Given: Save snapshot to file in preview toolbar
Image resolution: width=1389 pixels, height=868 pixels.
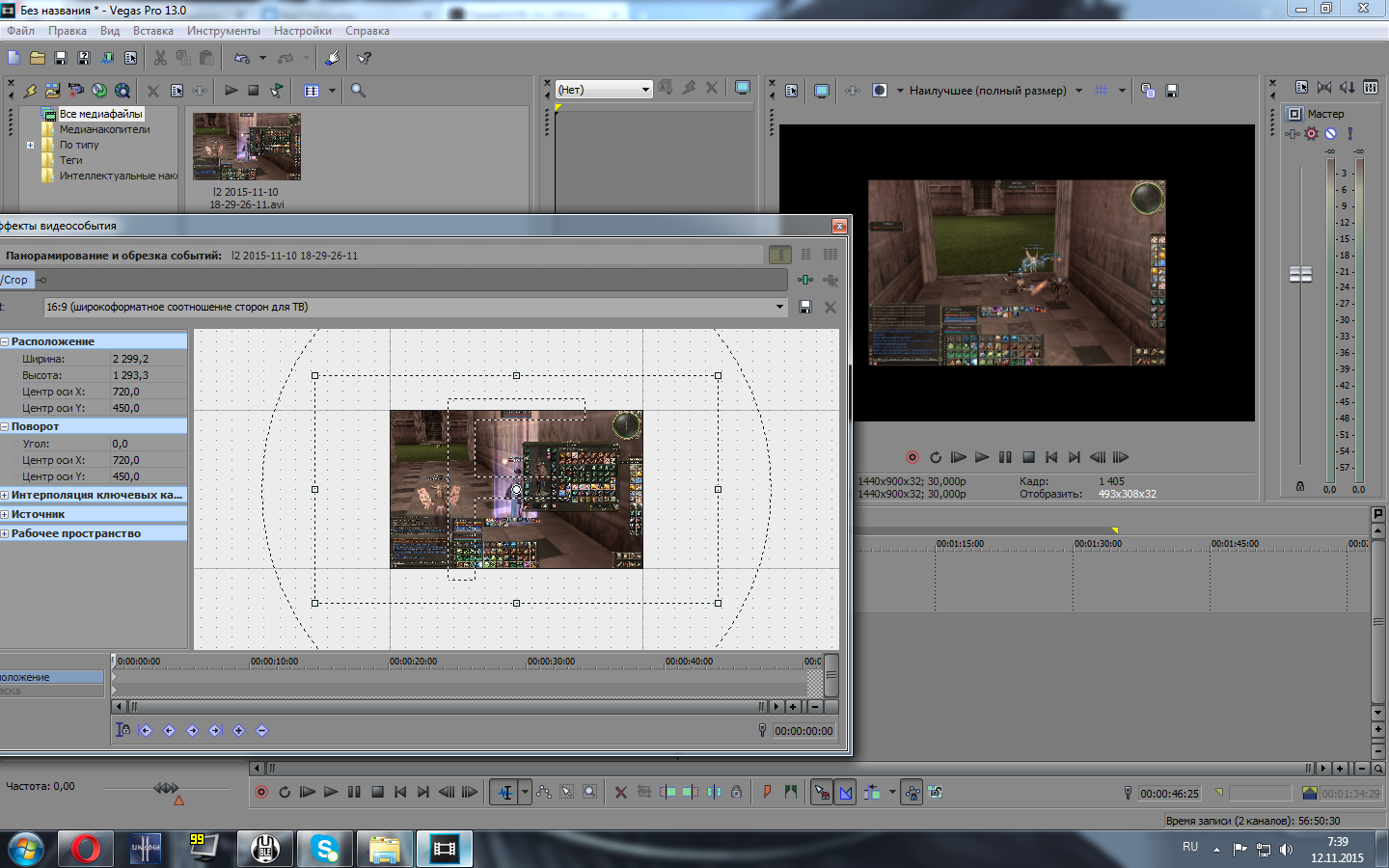Looking at the screenshot, I should point(1172,91).
